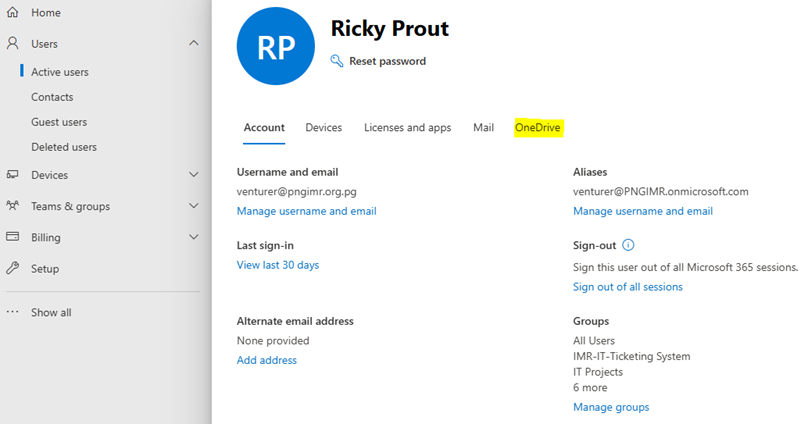Open View last 30 days link
The image size is (808, 424).
(x=278, y=265)
